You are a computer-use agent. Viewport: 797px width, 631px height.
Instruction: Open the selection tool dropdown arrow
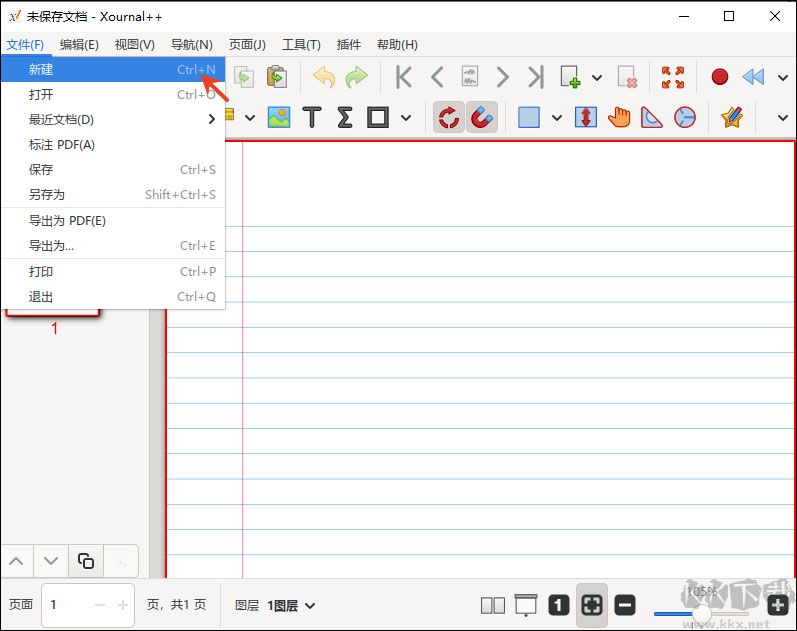[557, 118]
